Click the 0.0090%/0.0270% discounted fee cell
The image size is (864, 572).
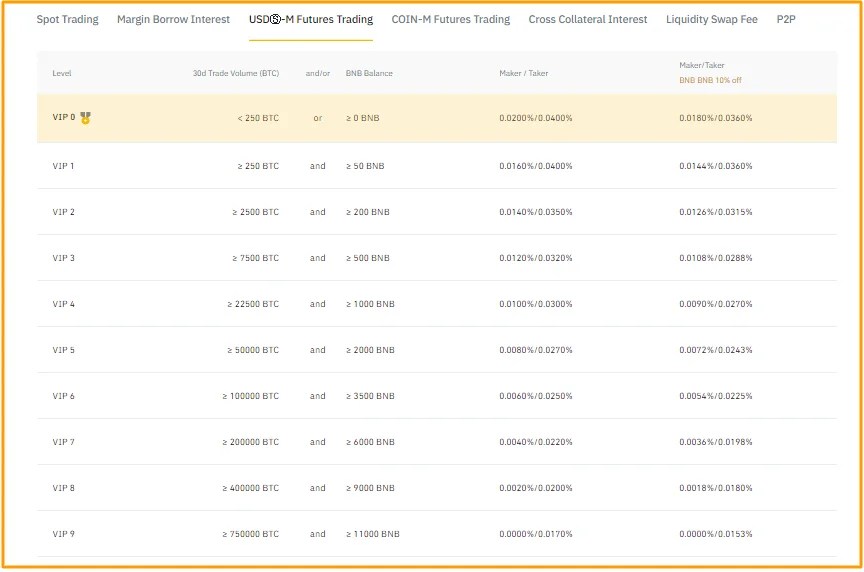tap(716, 304)
